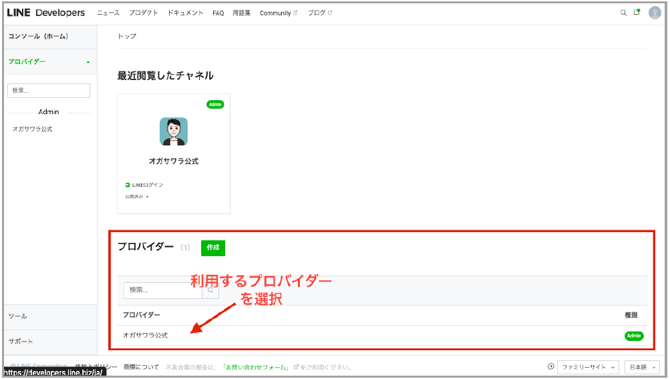Select プロバイダー in the sidebar
The image size is (670, 379).
point(27,62)
